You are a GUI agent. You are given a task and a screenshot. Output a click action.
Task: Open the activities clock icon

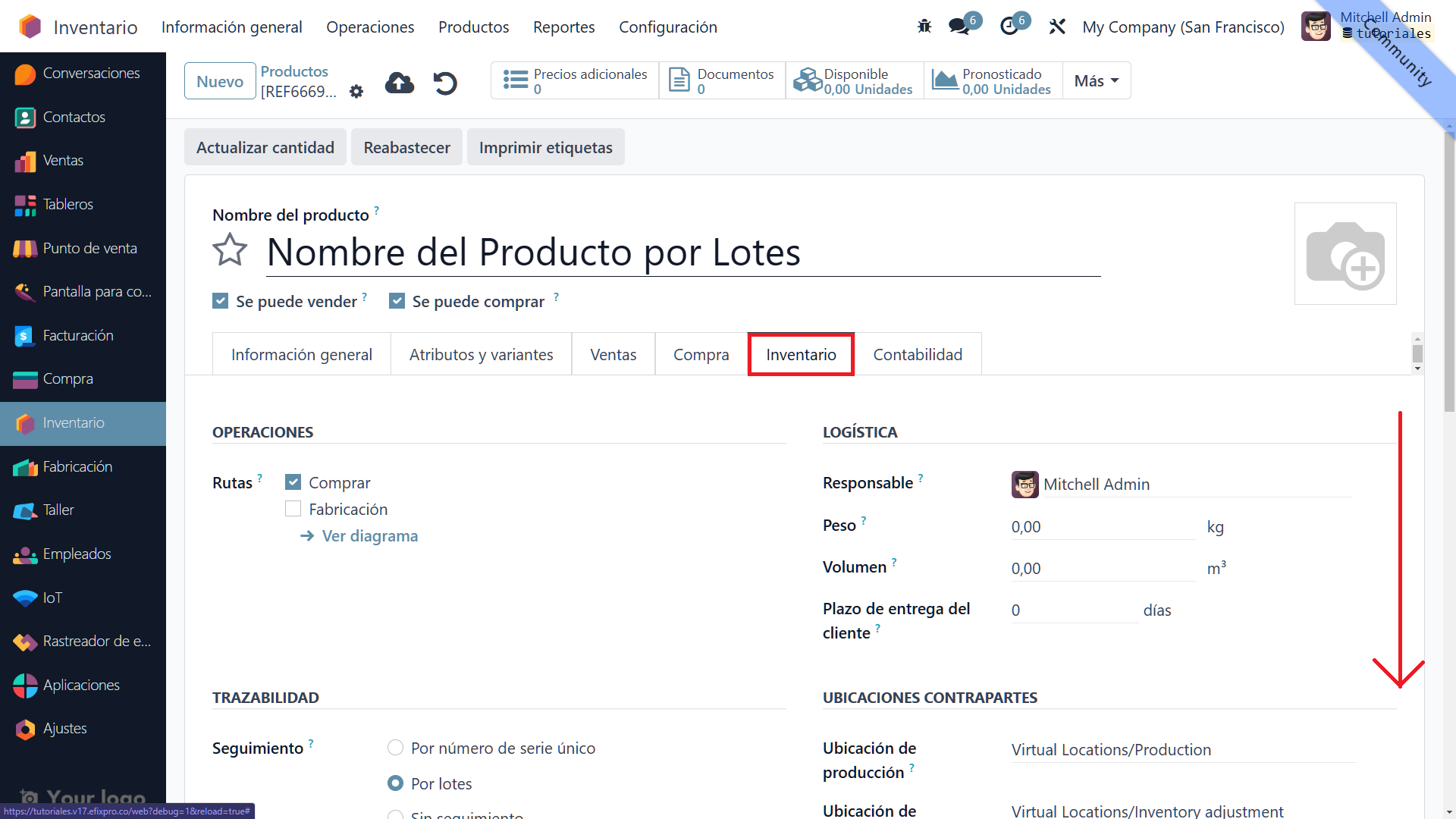pos(1009,27)
